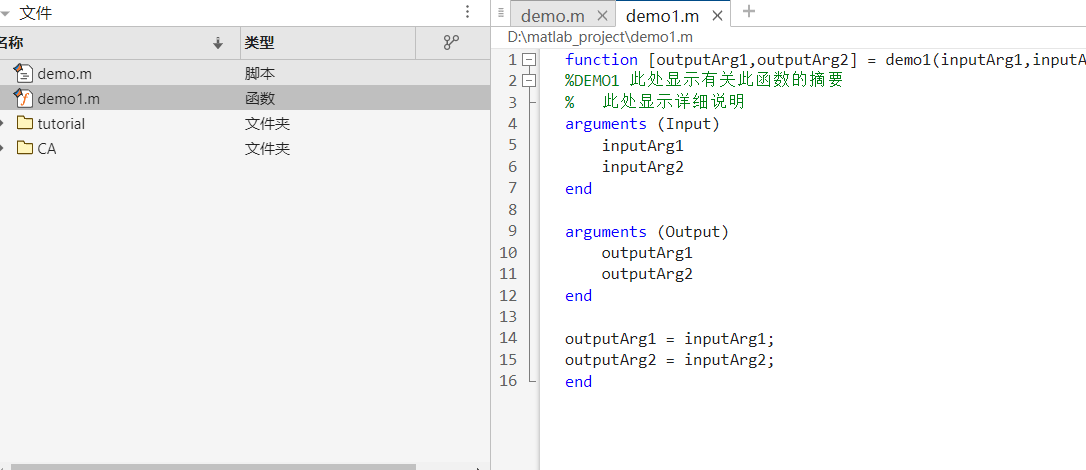Click inputArg1 on line 5
Image resolution: width=1086 pixels, height=470 pixels.
click(643, 145)
